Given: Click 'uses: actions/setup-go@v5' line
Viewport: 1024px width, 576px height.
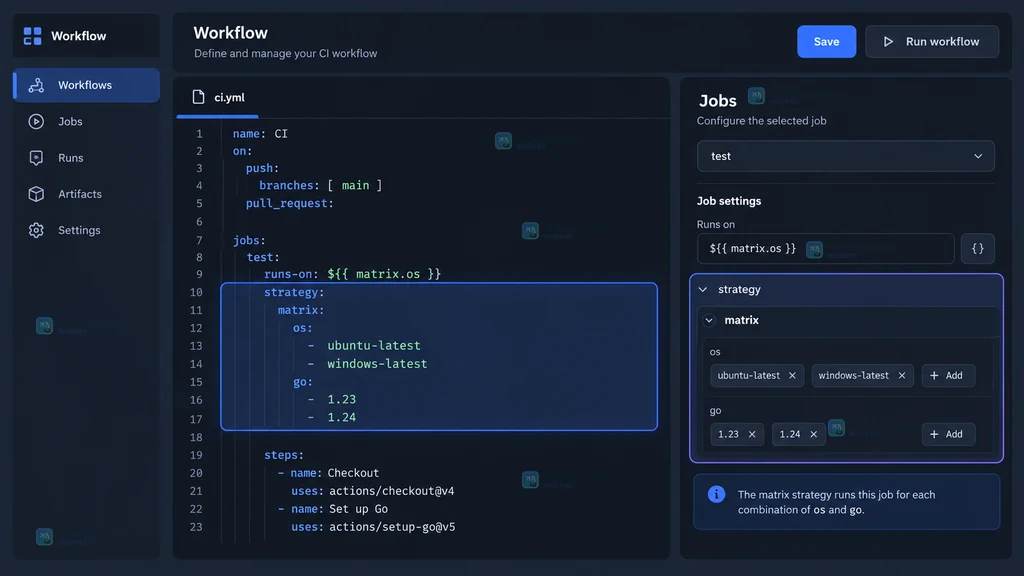Looking at the screenshot, I should [373, 527].
